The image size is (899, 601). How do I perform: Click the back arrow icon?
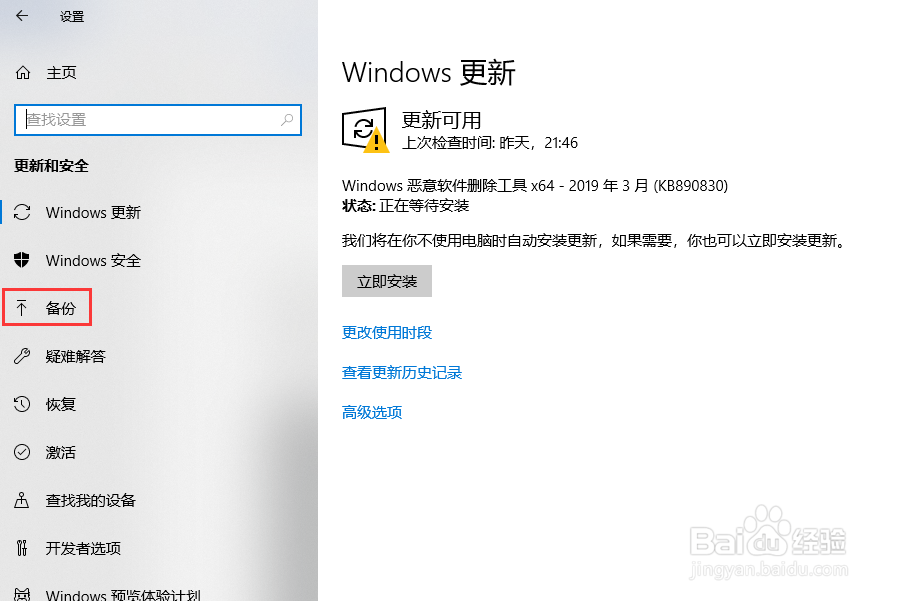pyautogui.click(x=22, y=15)
